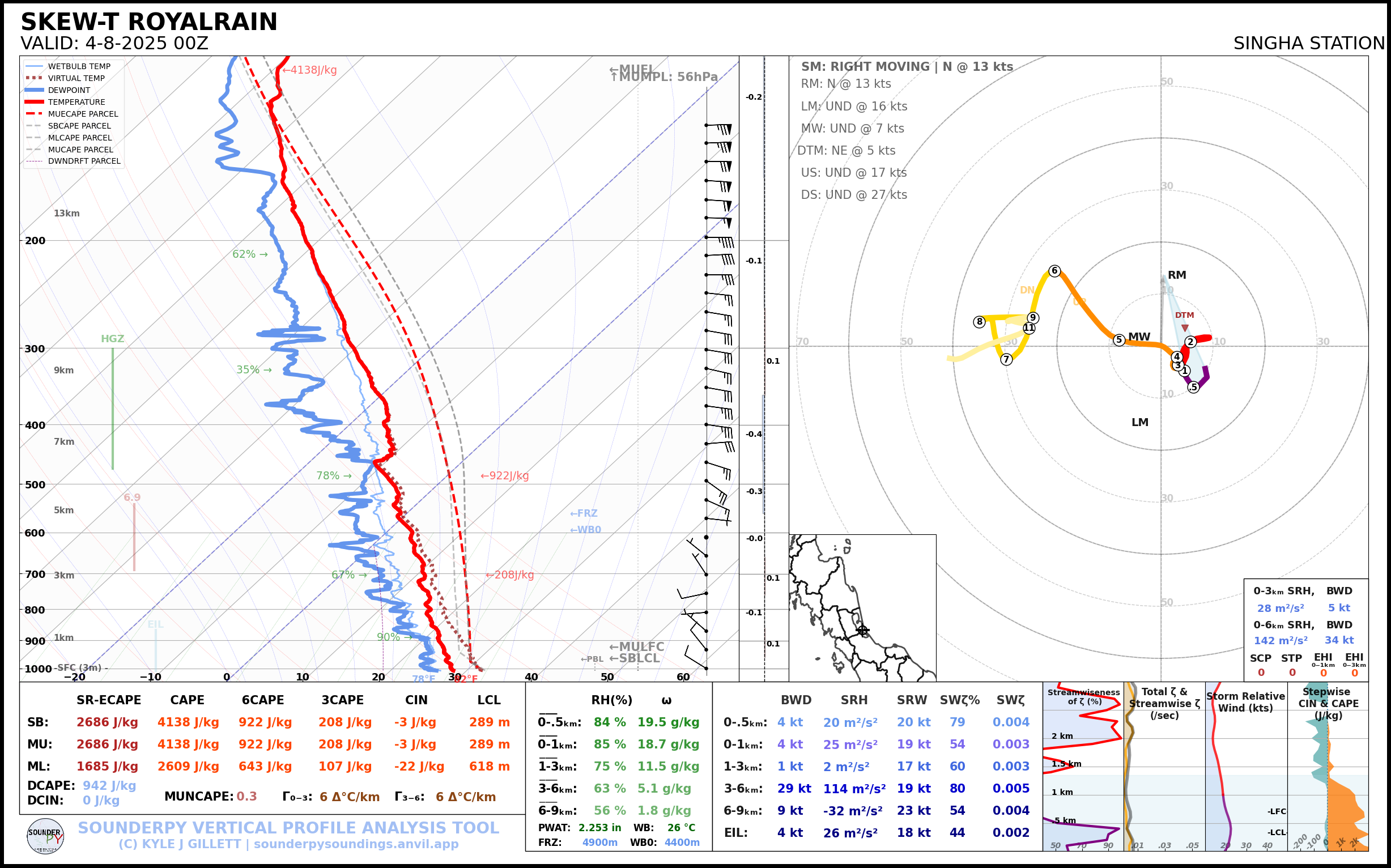
Task: Click hodograph height marker number 7
Action: pos(1006,359)
